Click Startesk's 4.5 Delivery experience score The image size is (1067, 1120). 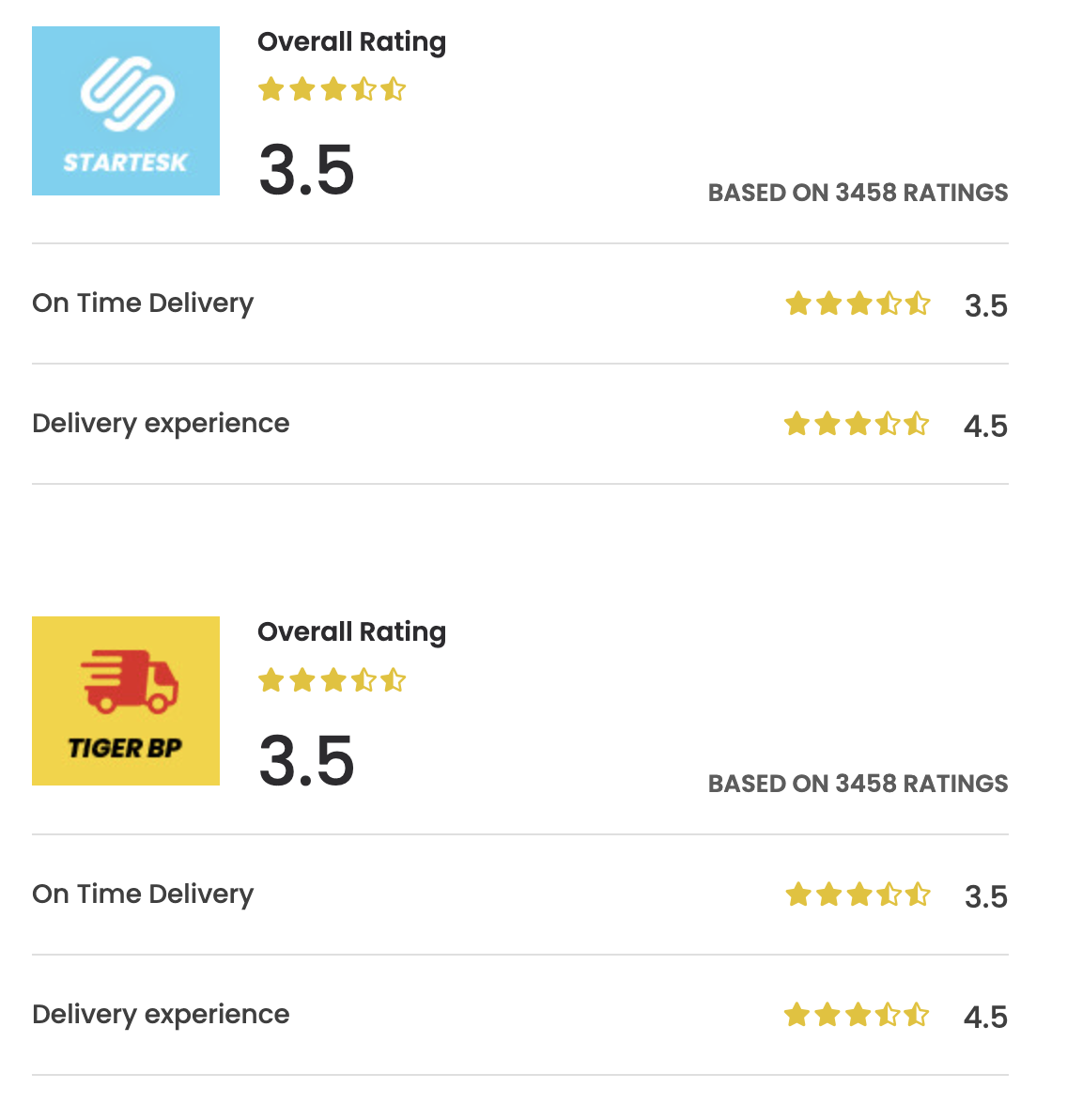point(985,426)
